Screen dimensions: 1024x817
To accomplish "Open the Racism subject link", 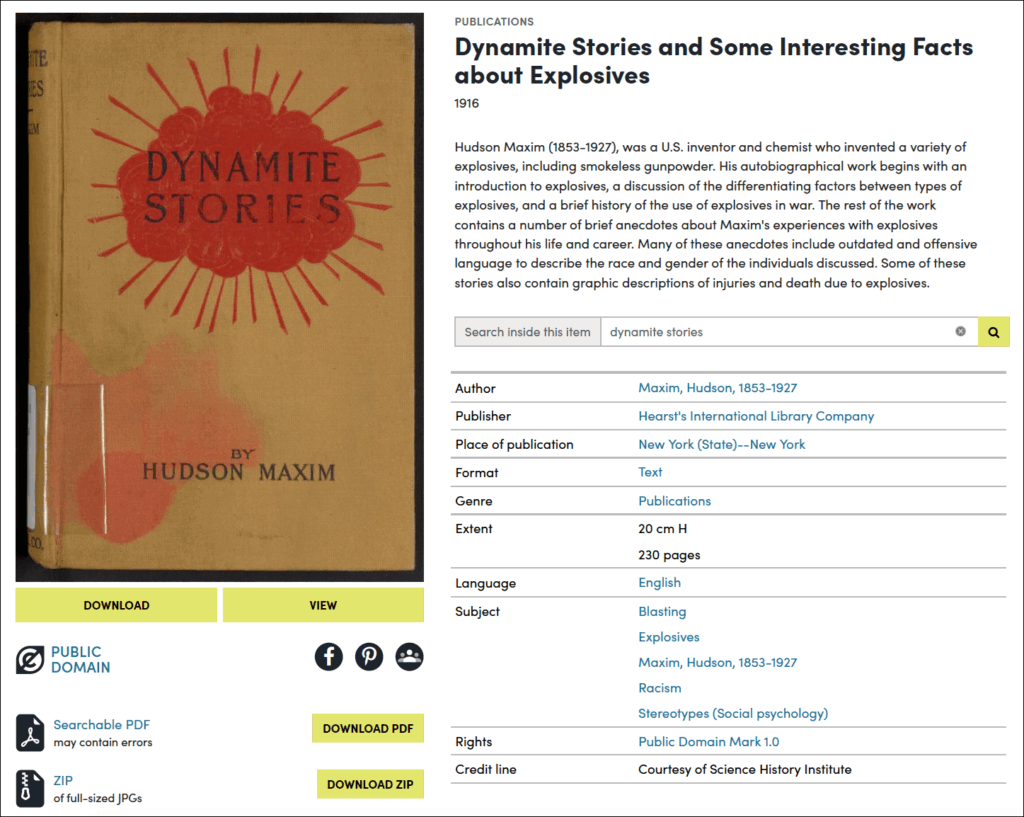I will [660, 688].
